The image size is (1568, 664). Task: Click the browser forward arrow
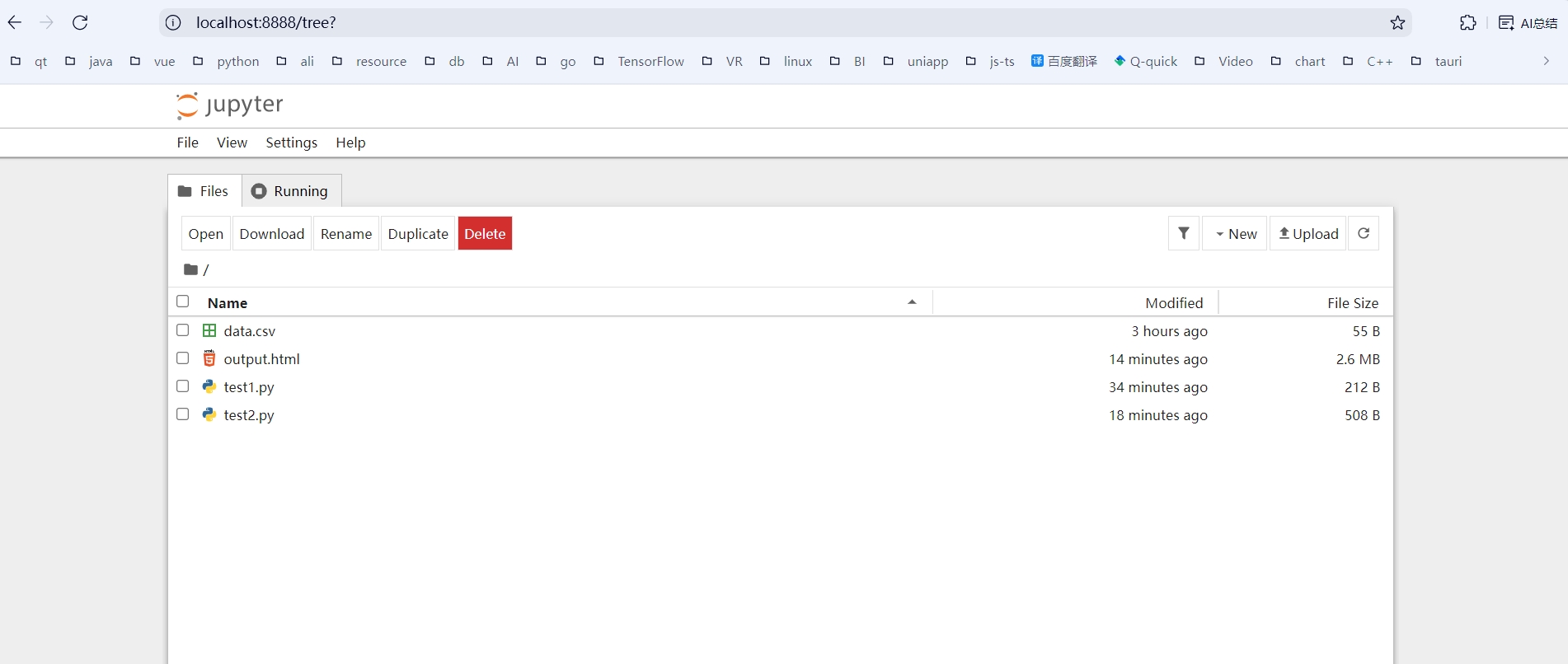click(47, 22)
